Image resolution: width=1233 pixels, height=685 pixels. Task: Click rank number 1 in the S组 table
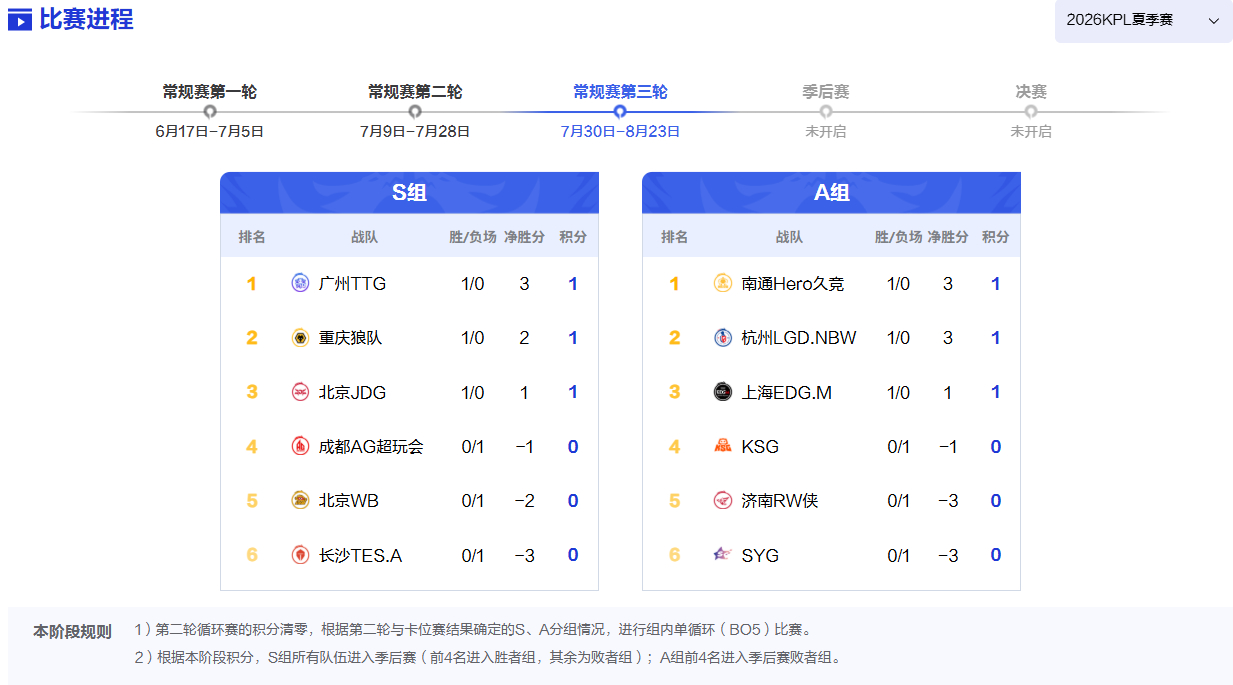coord(252,284)
